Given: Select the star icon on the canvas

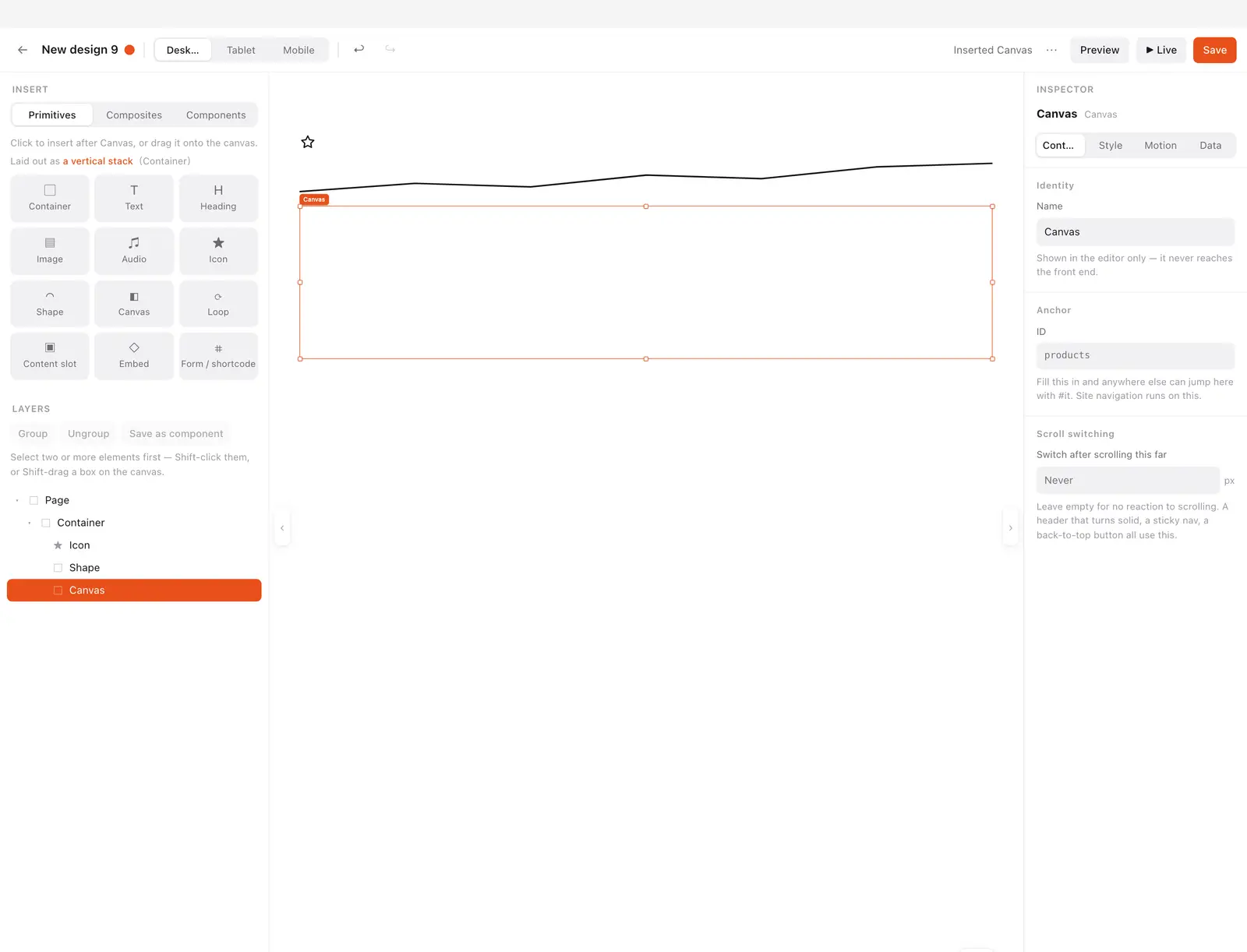Looking at the screenshot, I should click(308, 142).
